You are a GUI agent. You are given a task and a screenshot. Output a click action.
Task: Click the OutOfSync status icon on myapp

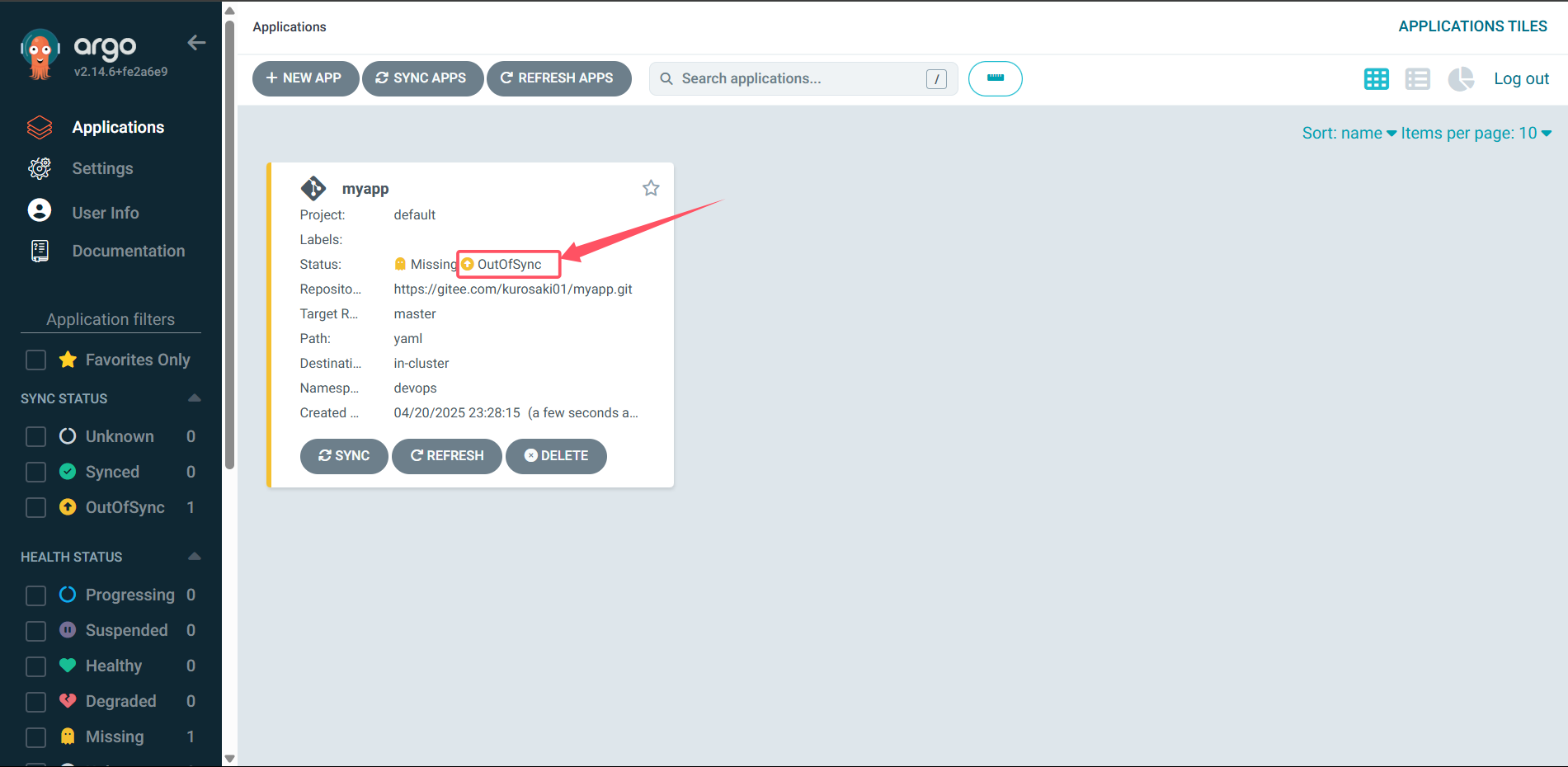coord(468,264)
